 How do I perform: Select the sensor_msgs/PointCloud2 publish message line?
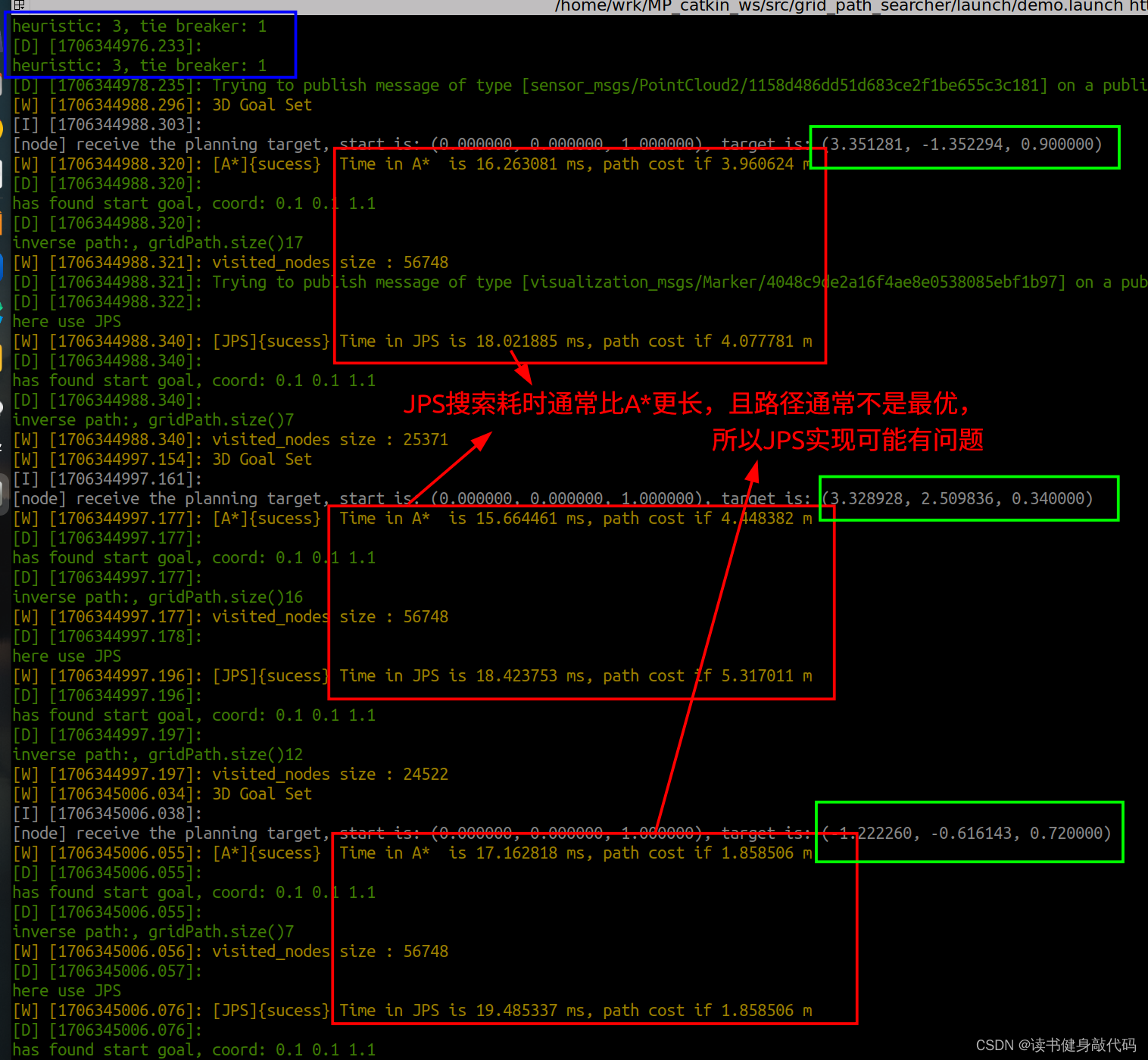580,86
